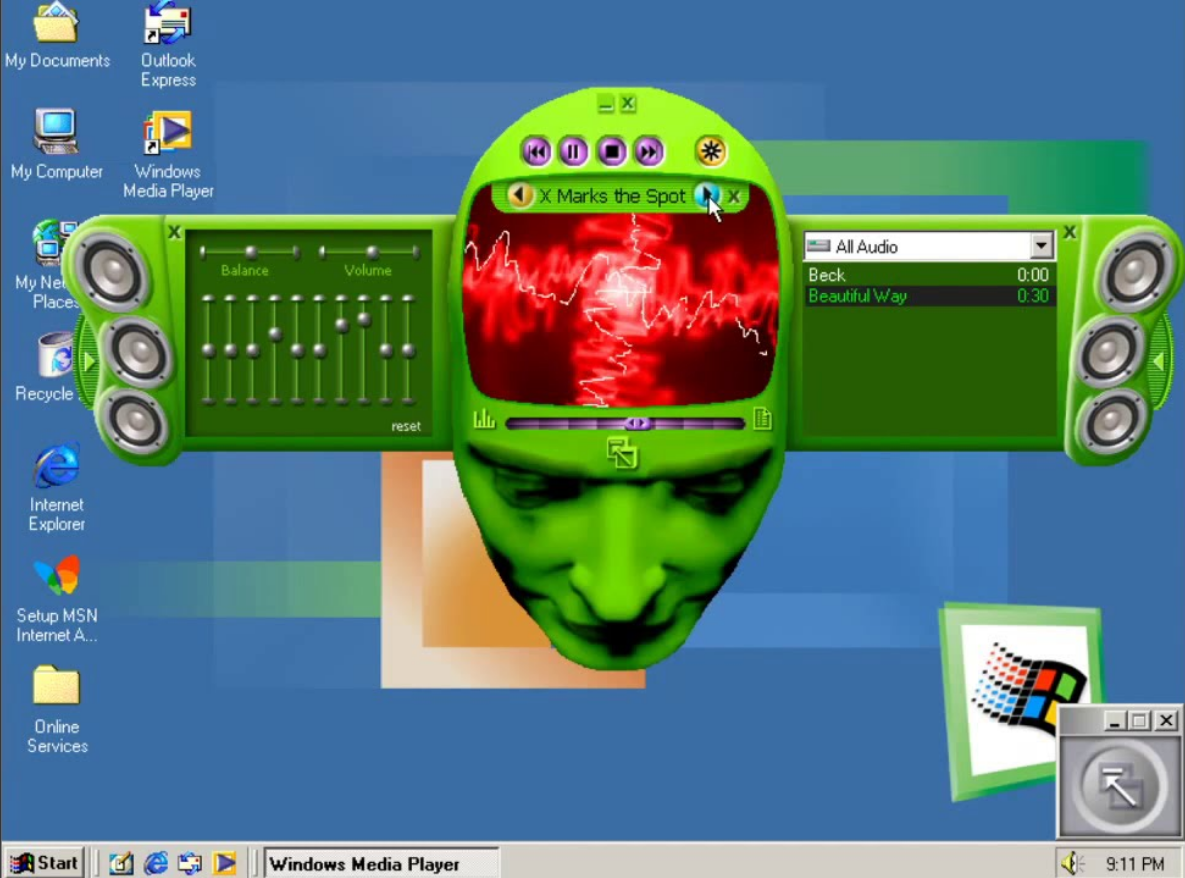Viewport: 1185px width, 878px height.
Task: Click the yellow sun-shaped button beside Next
Action: (x=710, y=151)
